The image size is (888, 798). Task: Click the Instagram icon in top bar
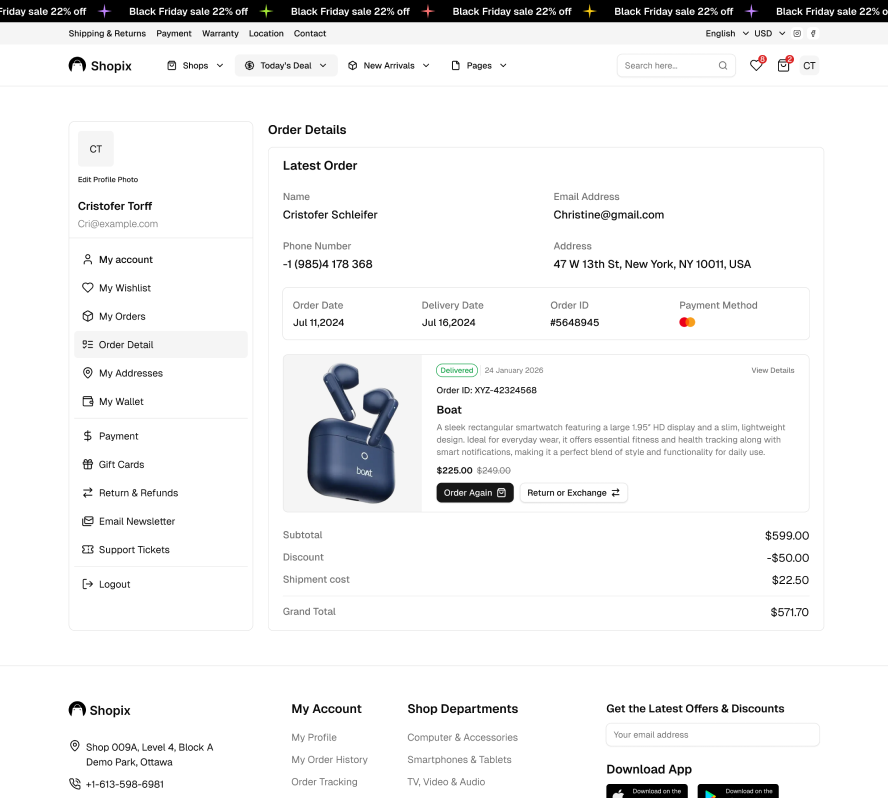pyautogui.click(x=797, y=33)
